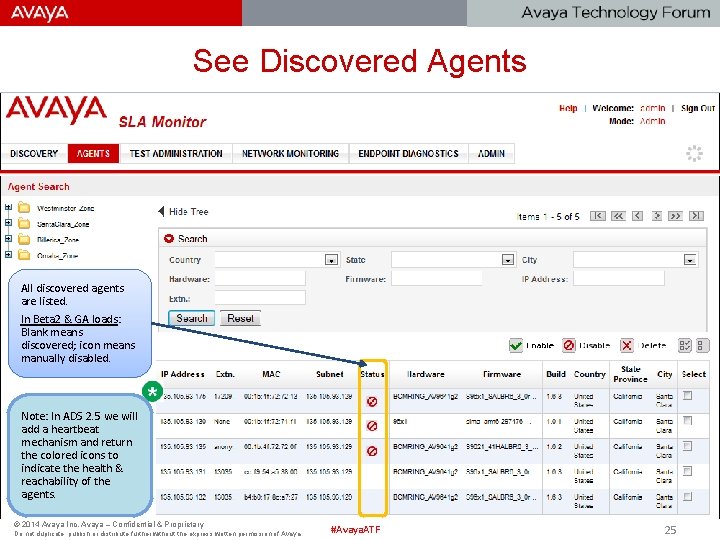Open the DISCOVERY tab
720x540 pixels.
(x=34, y=153)
